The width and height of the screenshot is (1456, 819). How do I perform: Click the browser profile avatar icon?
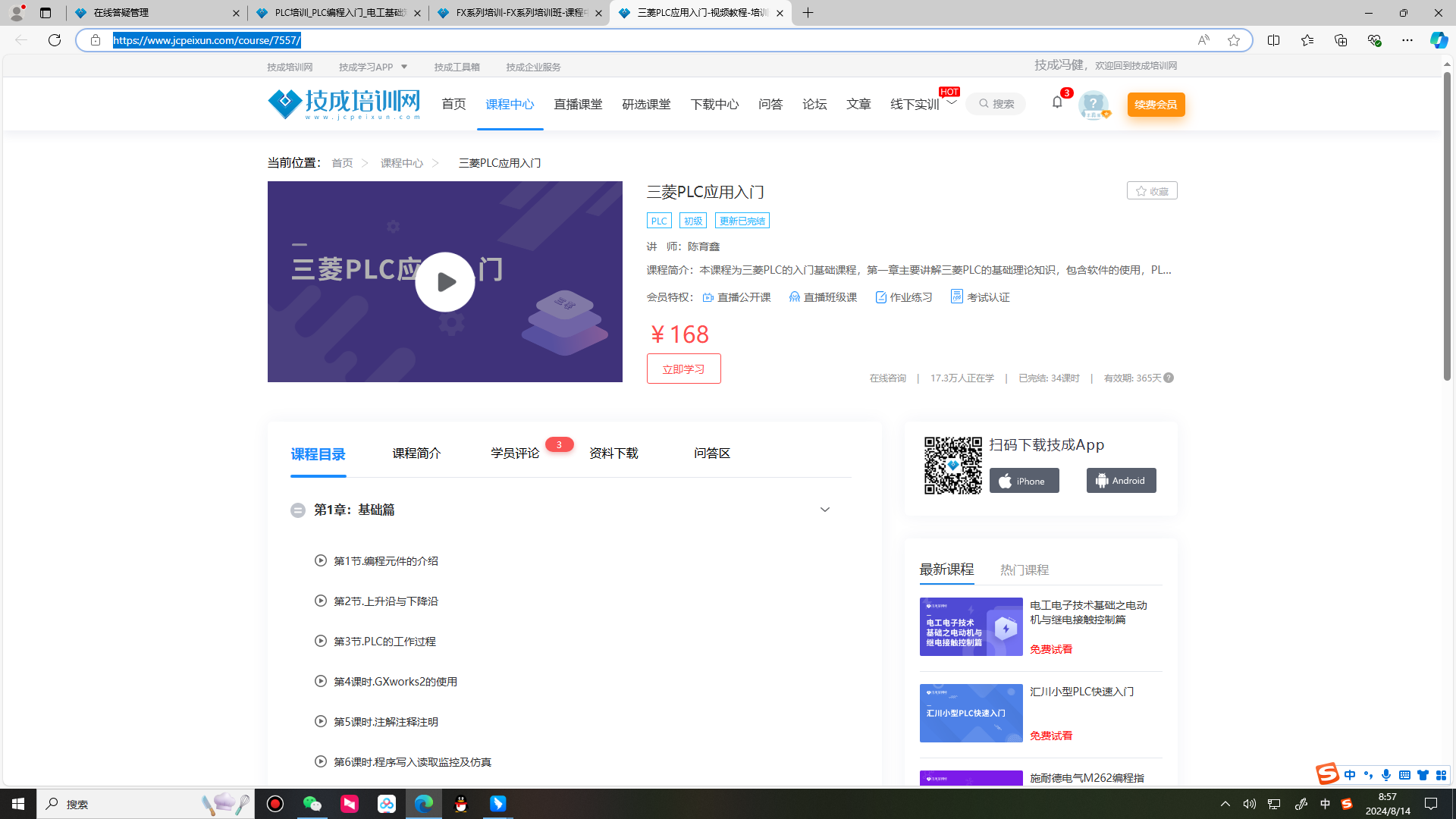16,13
